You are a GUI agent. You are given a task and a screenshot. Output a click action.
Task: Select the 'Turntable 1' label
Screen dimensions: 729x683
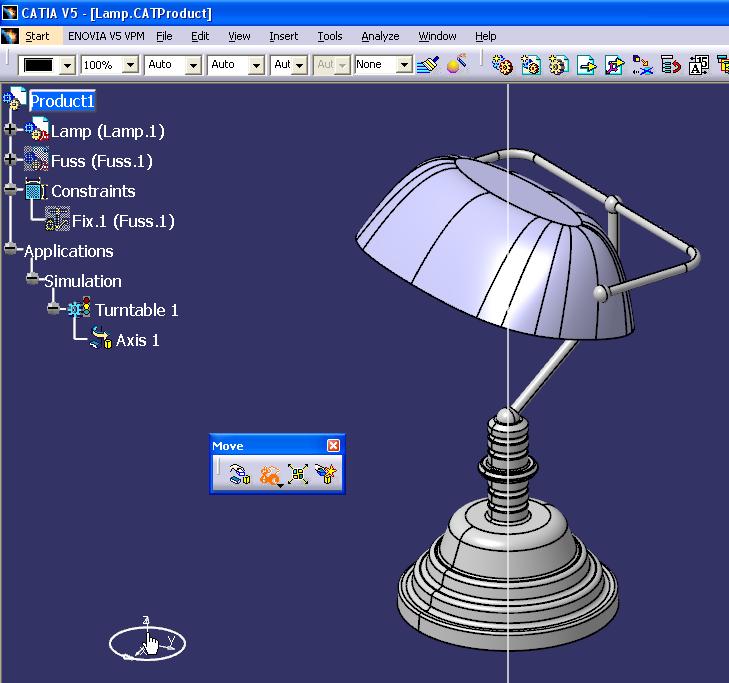click(x=137, y=310)
